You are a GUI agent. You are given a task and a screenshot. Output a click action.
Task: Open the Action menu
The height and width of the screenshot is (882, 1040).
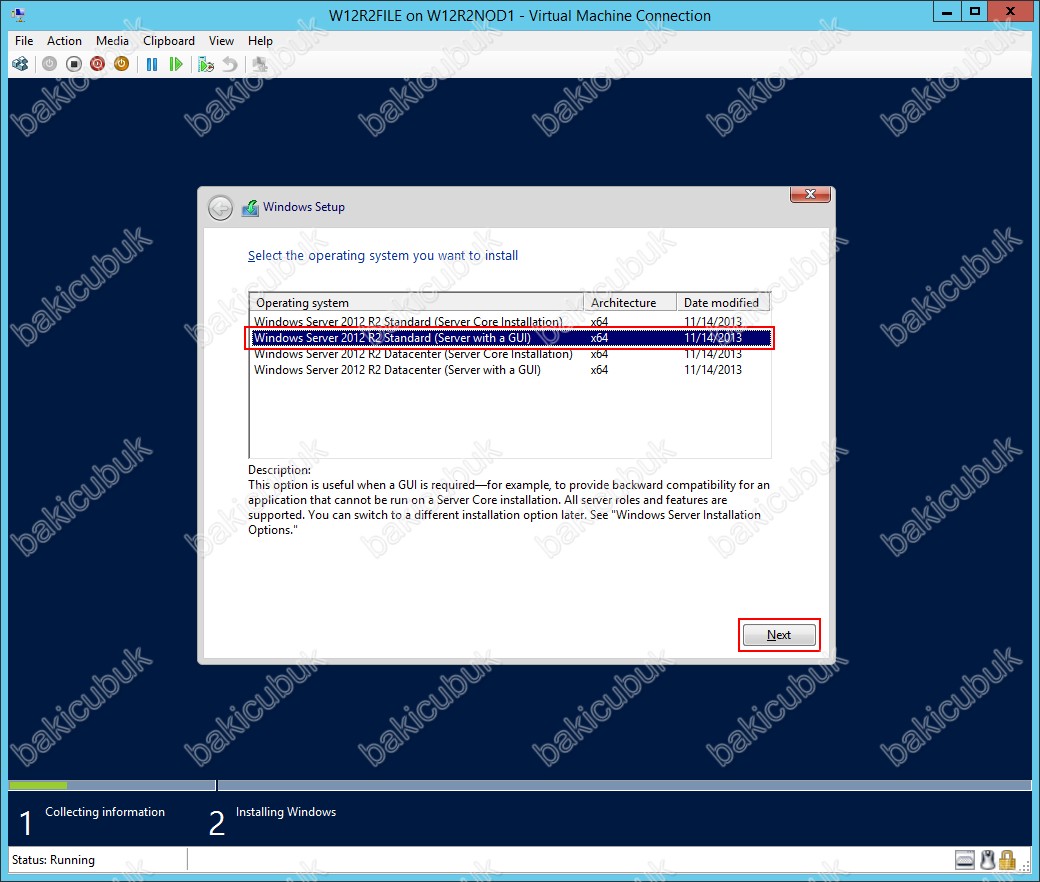pos(64,41)
